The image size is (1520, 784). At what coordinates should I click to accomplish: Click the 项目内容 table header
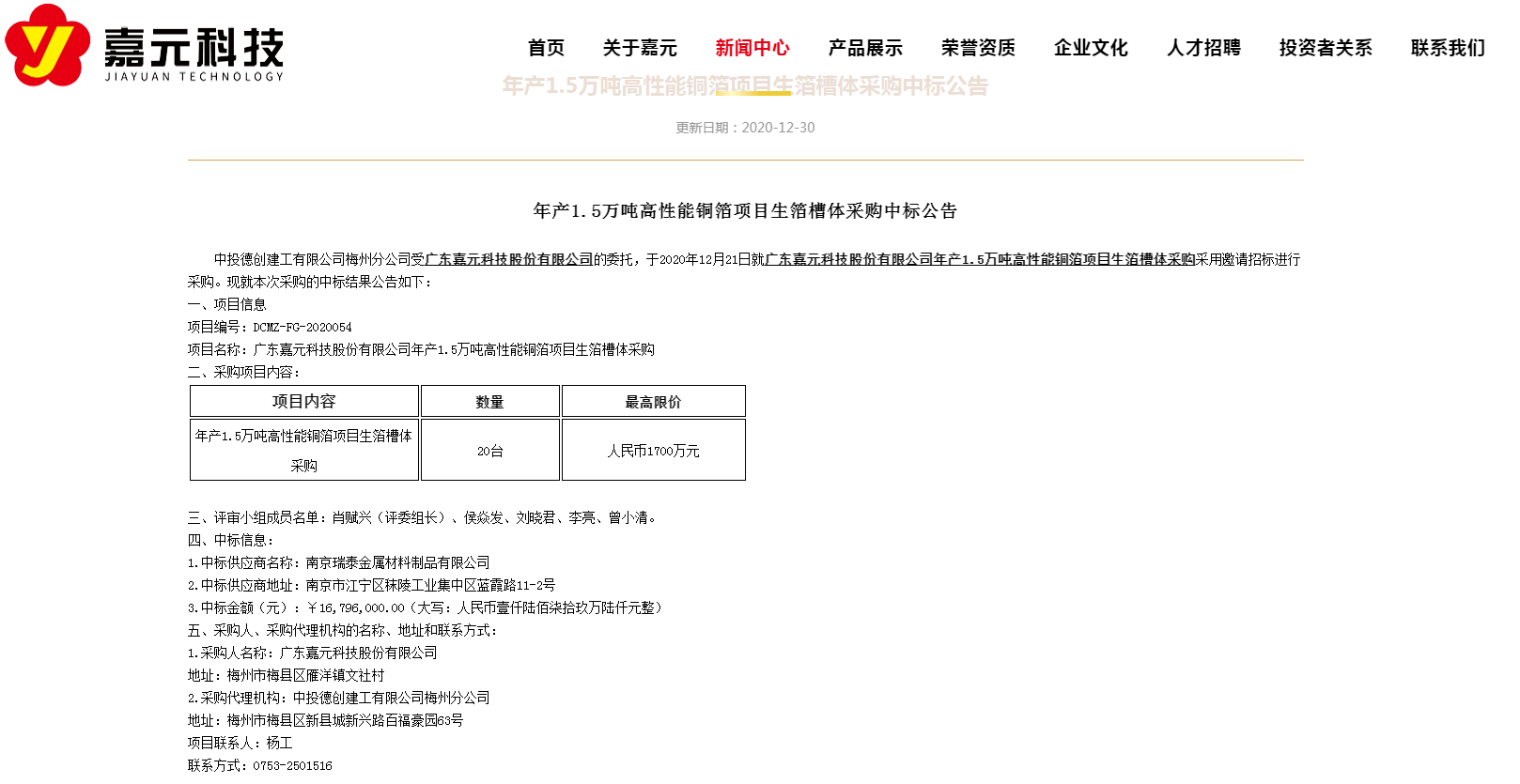click(303, 401)
